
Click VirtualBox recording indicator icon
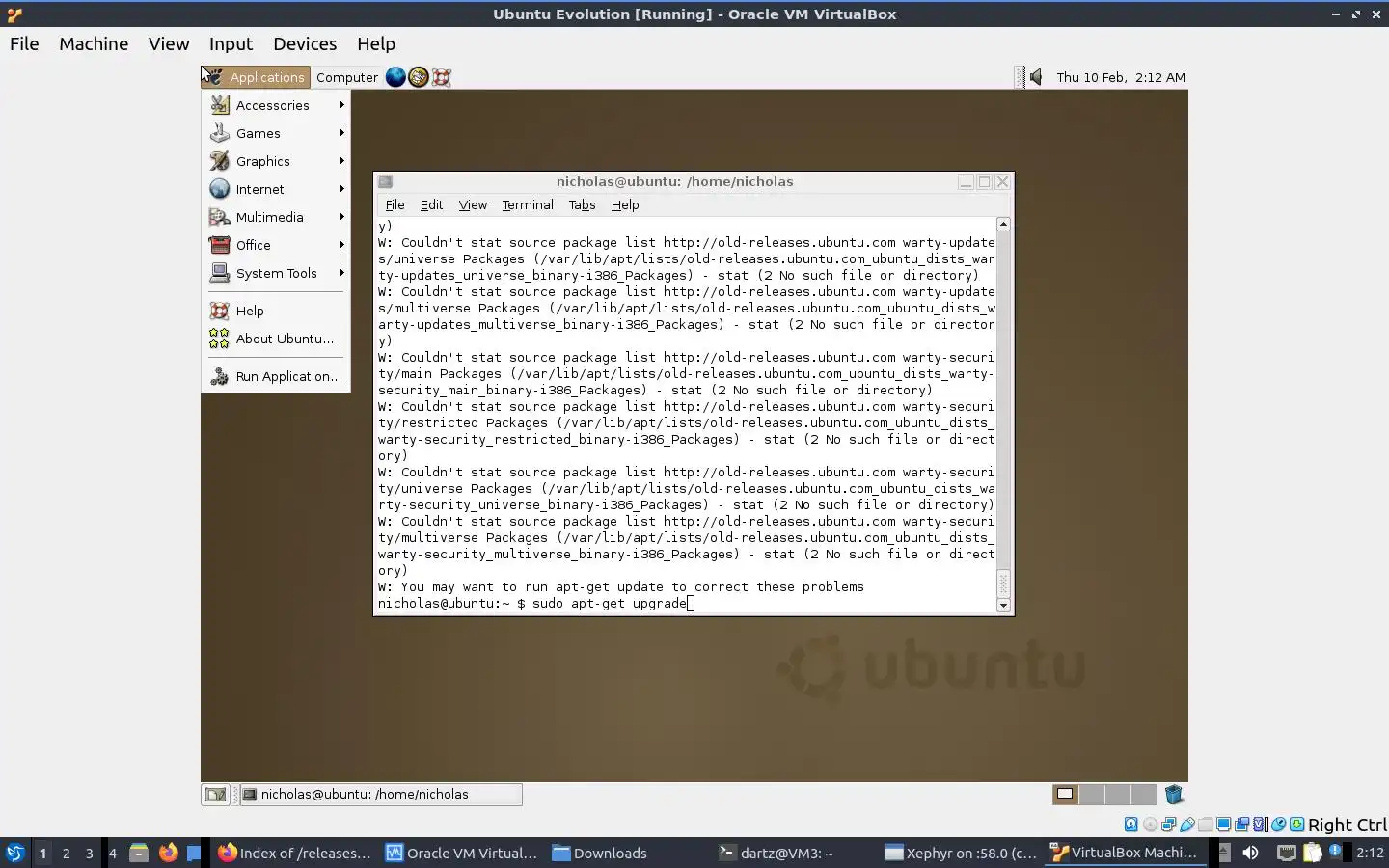point(1241,825)
